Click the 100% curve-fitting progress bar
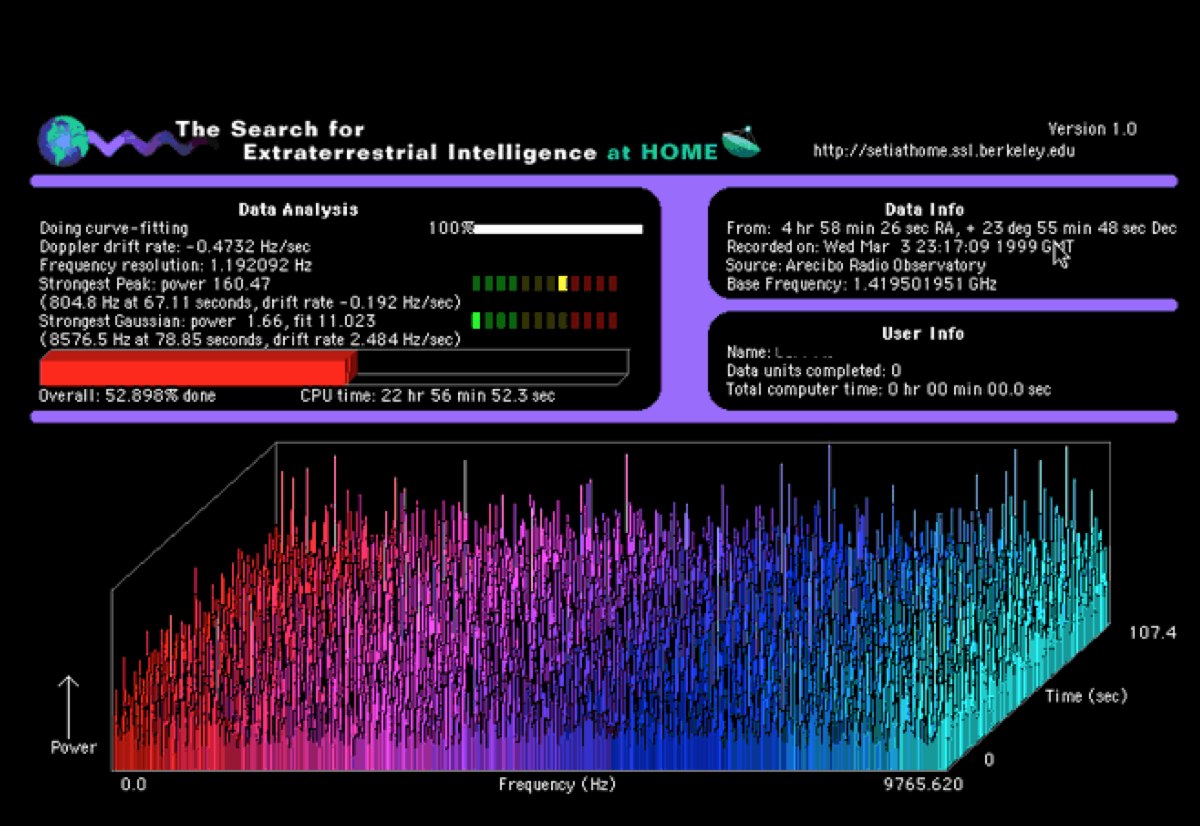This screenshot has height=826, width=1200. point(556,228)
